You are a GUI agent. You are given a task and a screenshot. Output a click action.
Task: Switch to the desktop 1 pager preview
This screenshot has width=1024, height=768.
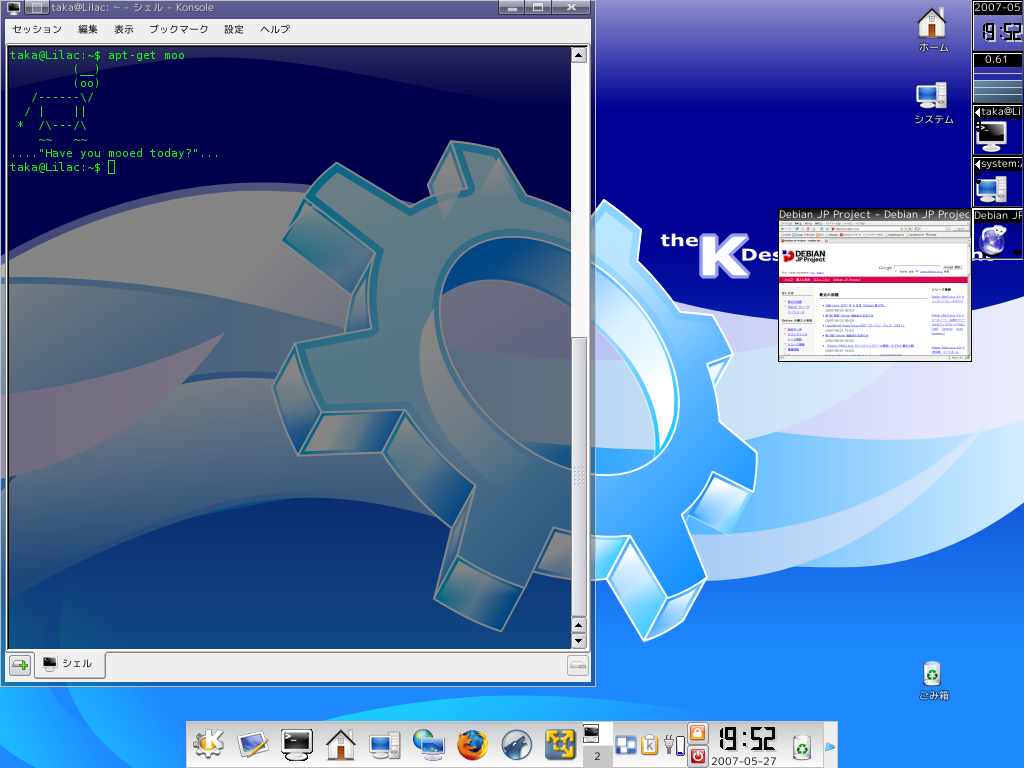click(597, 734)
